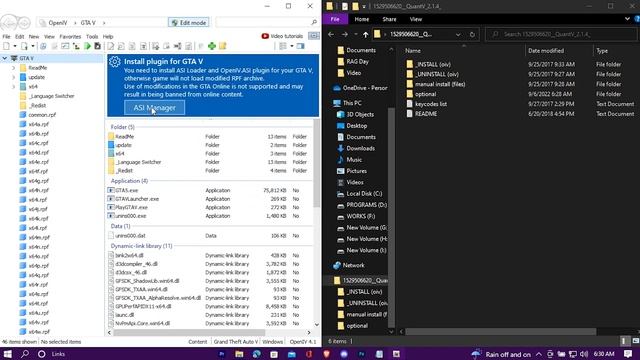Screen dimensions: 640x360
Task: Open the purple File tab in Explorer
Action: coord(335,19)
